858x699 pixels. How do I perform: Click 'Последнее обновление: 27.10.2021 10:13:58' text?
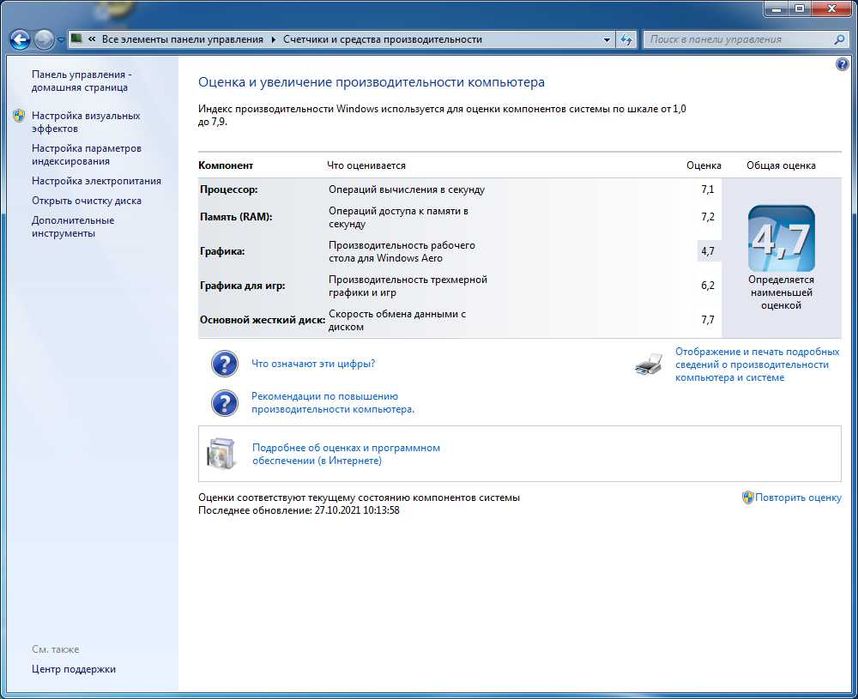299,510
